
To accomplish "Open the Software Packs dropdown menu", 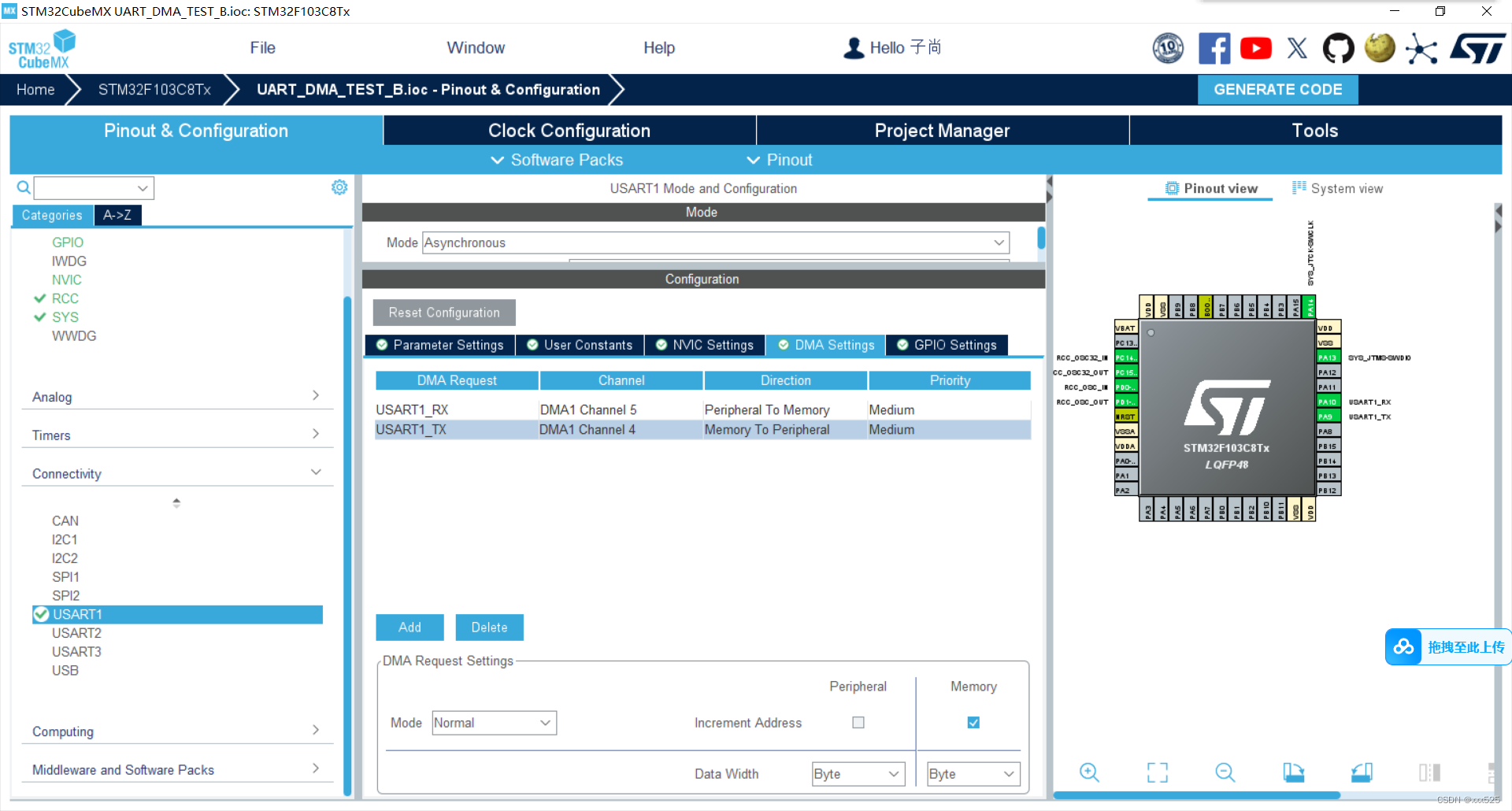I will click(x=557, y=160).
